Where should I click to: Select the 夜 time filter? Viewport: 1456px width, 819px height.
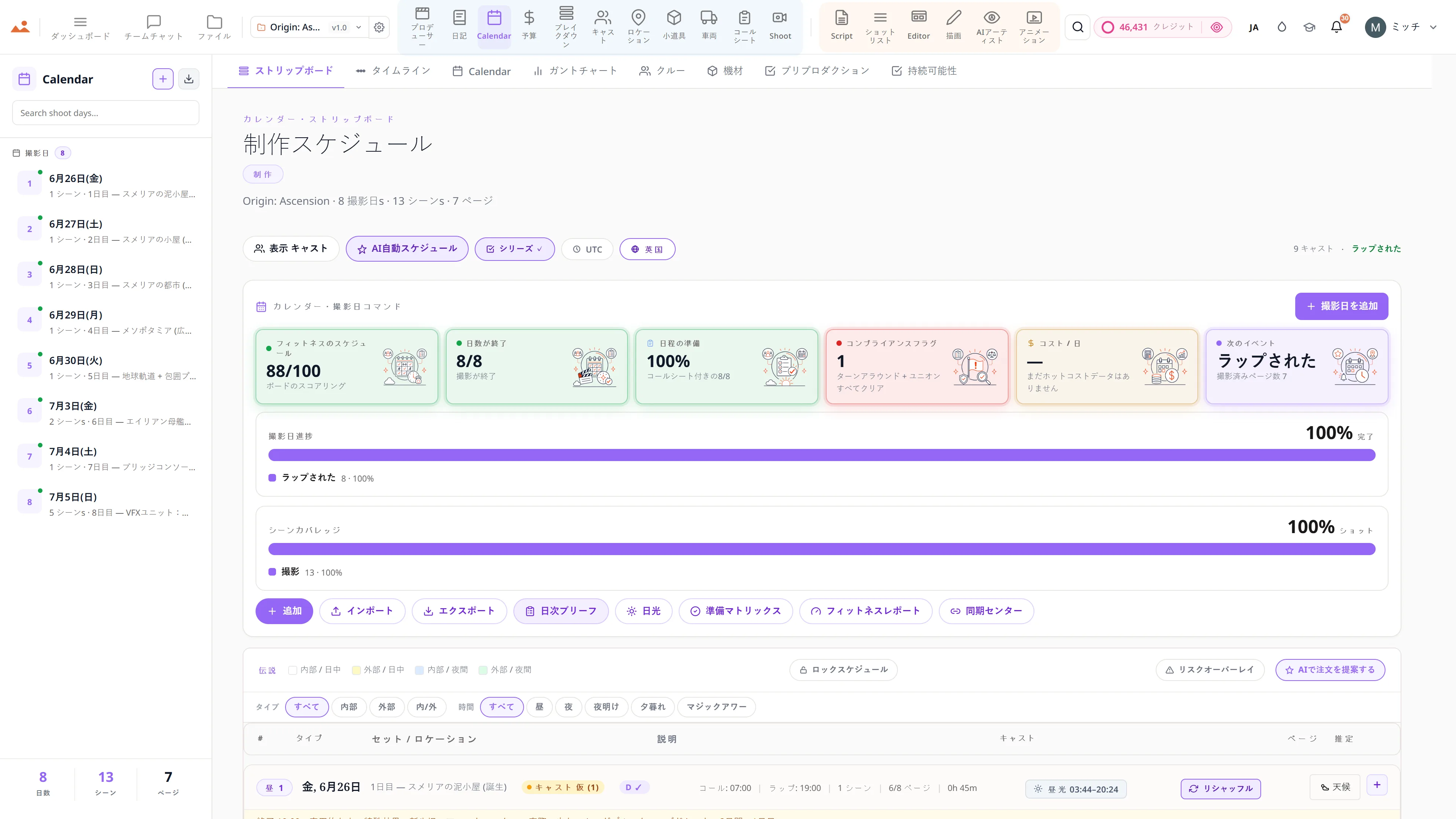pos(568,706)
